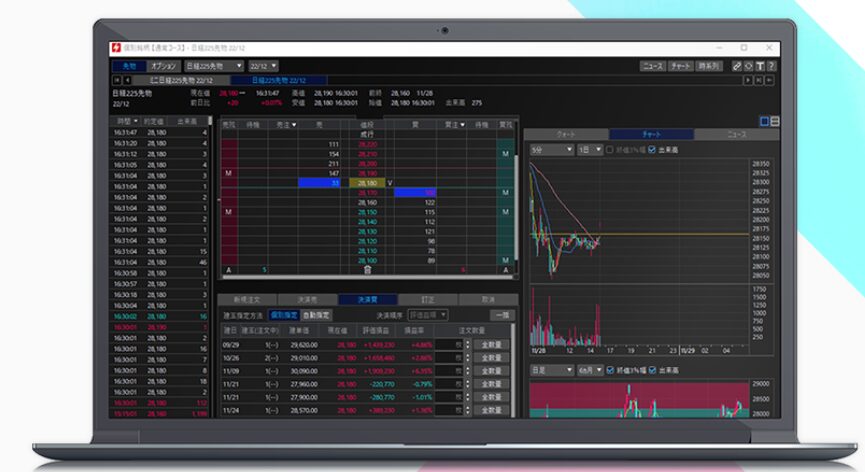Viewport: 865px width, 472px height.
Task: Click the trash icon below the order ladder
Action: coord(367,270)
